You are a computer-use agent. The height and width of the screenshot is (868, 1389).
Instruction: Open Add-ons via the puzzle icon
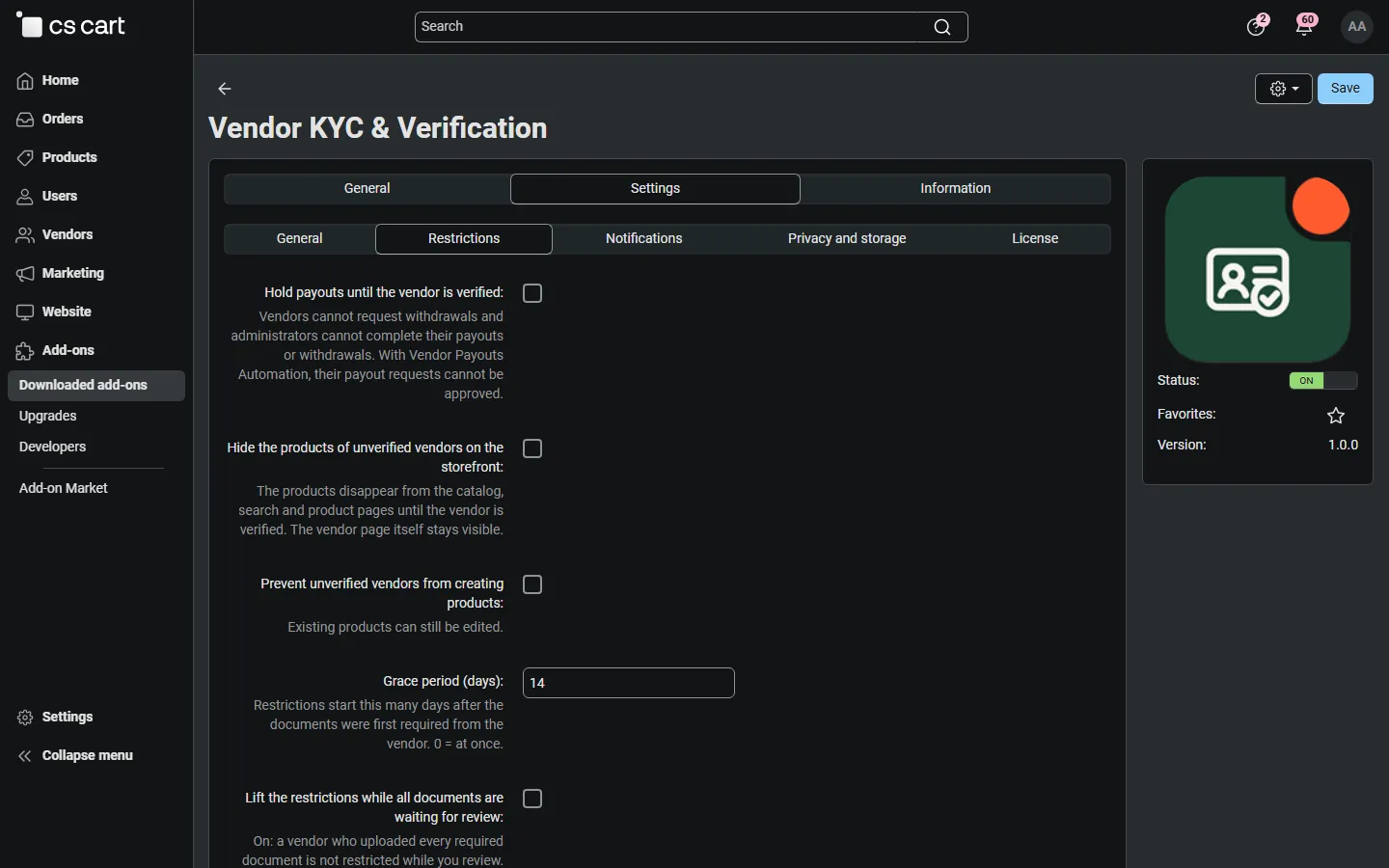25,351
